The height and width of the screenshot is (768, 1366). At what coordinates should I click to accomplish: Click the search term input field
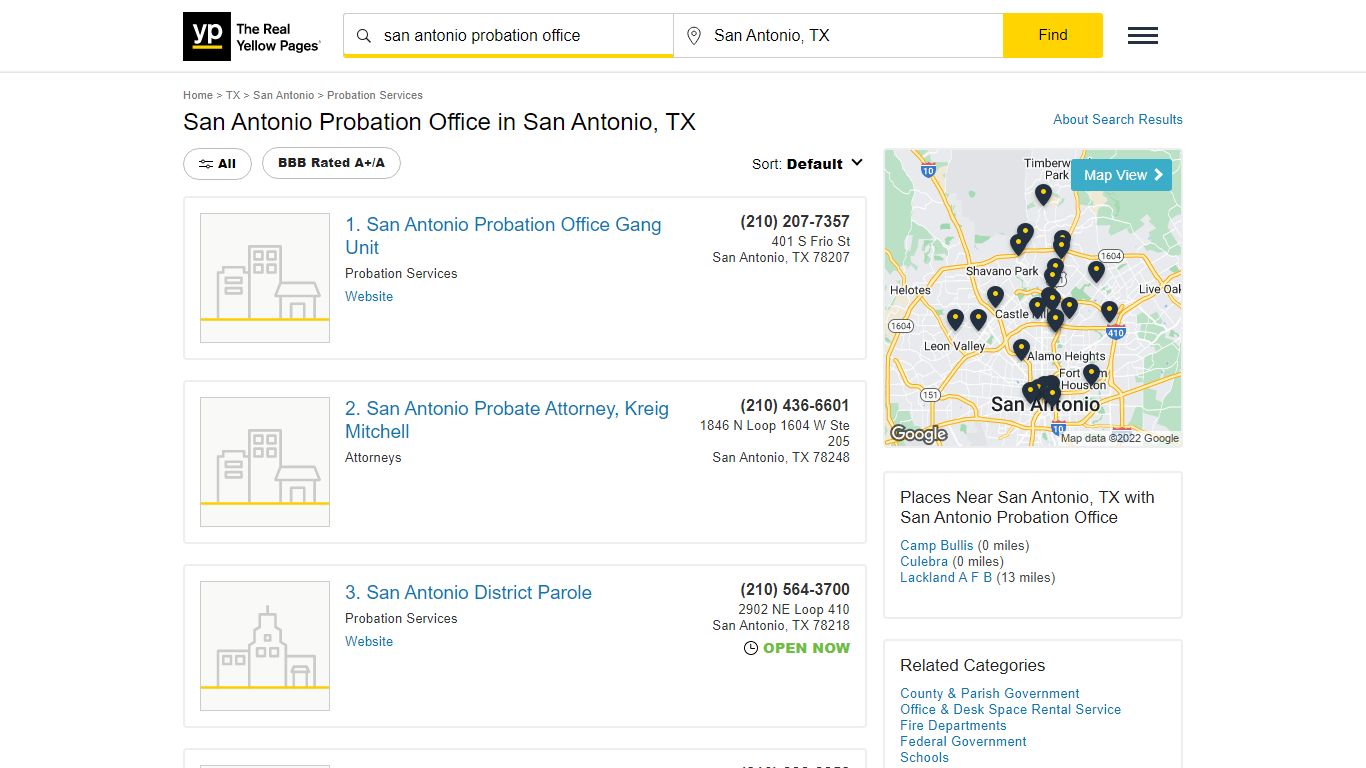coord(509,36)
